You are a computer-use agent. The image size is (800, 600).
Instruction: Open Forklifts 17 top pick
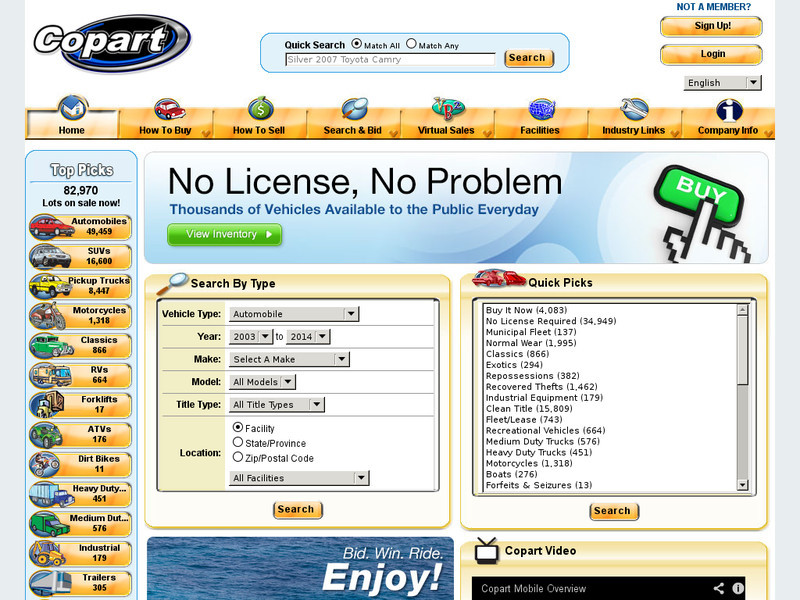pyautogui.click(x=81, y=405)
